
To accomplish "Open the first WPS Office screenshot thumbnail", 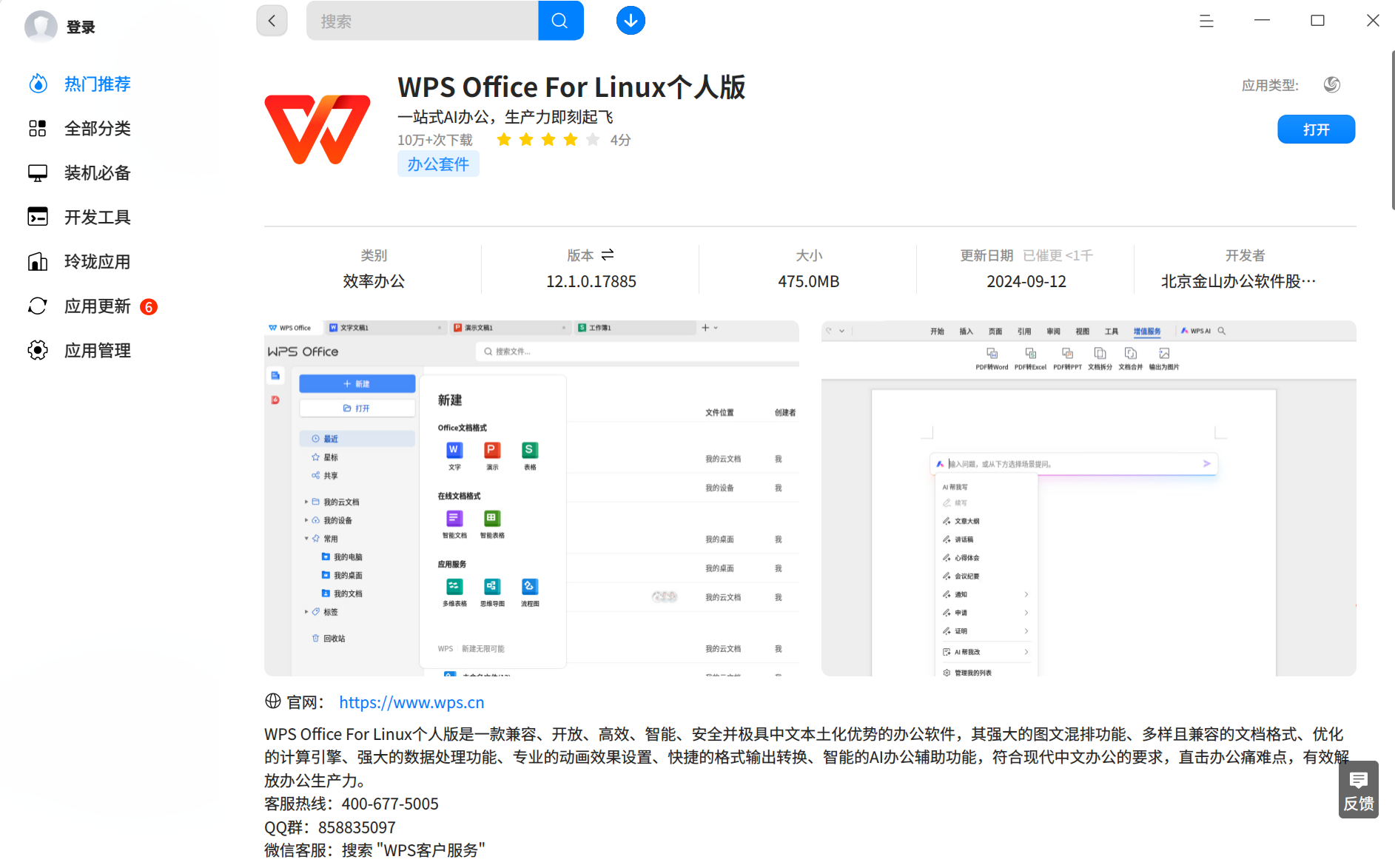I will [531, 498].
